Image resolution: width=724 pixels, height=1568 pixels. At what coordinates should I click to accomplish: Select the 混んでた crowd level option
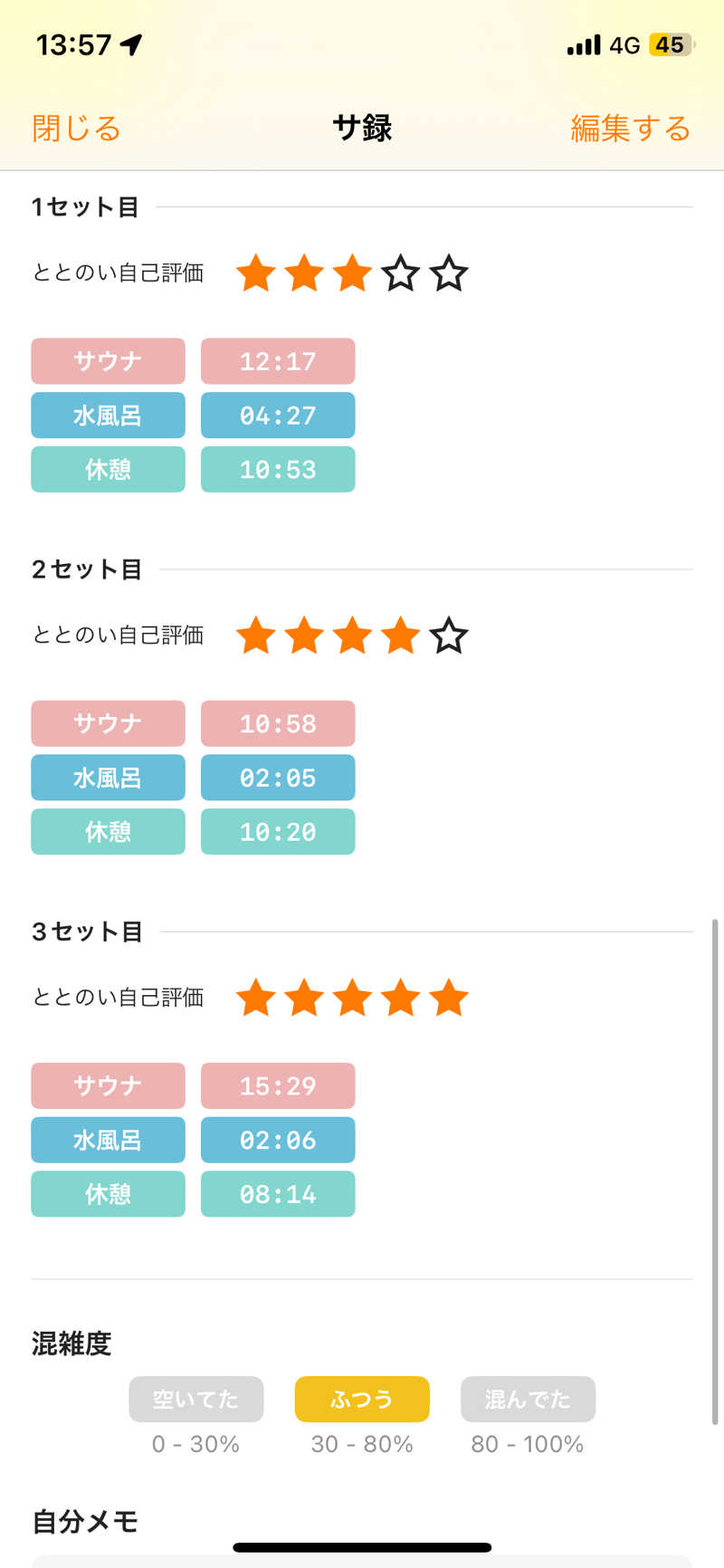(x=528, y=1400)
